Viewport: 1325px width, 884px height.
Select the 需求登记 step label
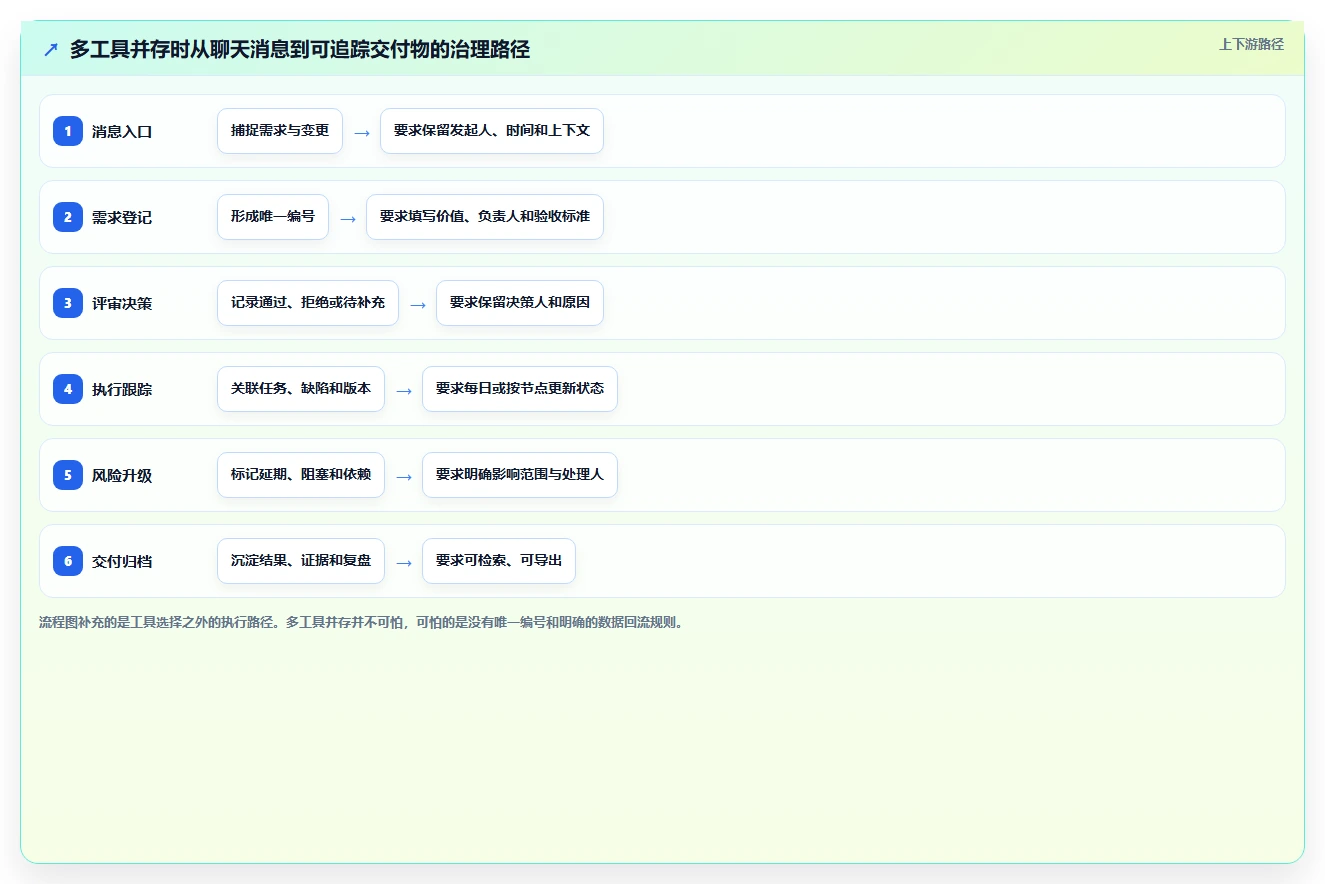(x=122, y=217)
